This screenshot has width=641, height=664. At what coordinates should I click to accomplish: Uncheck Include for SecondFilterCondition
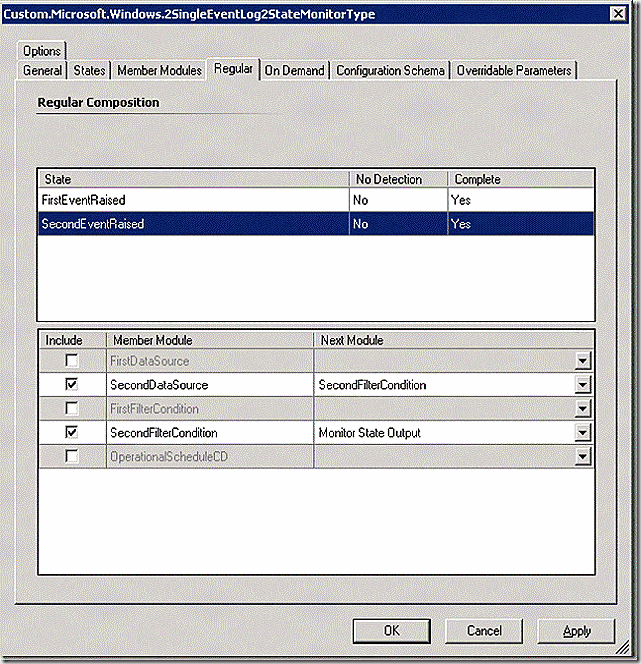pyautogui.click(x=72, y=432)
